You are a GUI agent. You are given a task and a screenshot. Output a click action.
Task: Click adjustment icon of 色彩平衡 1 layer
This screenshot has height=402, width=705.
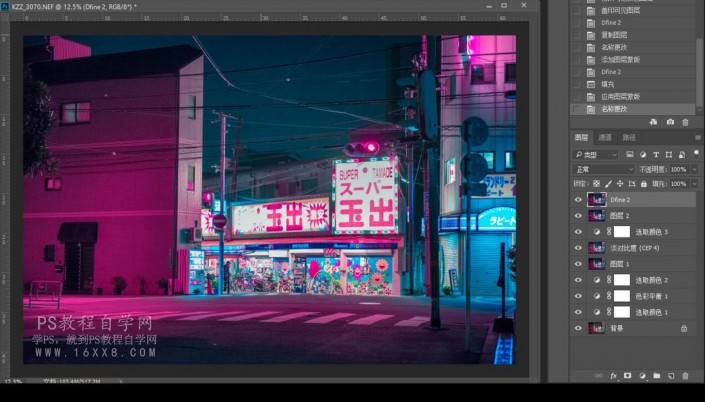point(597,296)
